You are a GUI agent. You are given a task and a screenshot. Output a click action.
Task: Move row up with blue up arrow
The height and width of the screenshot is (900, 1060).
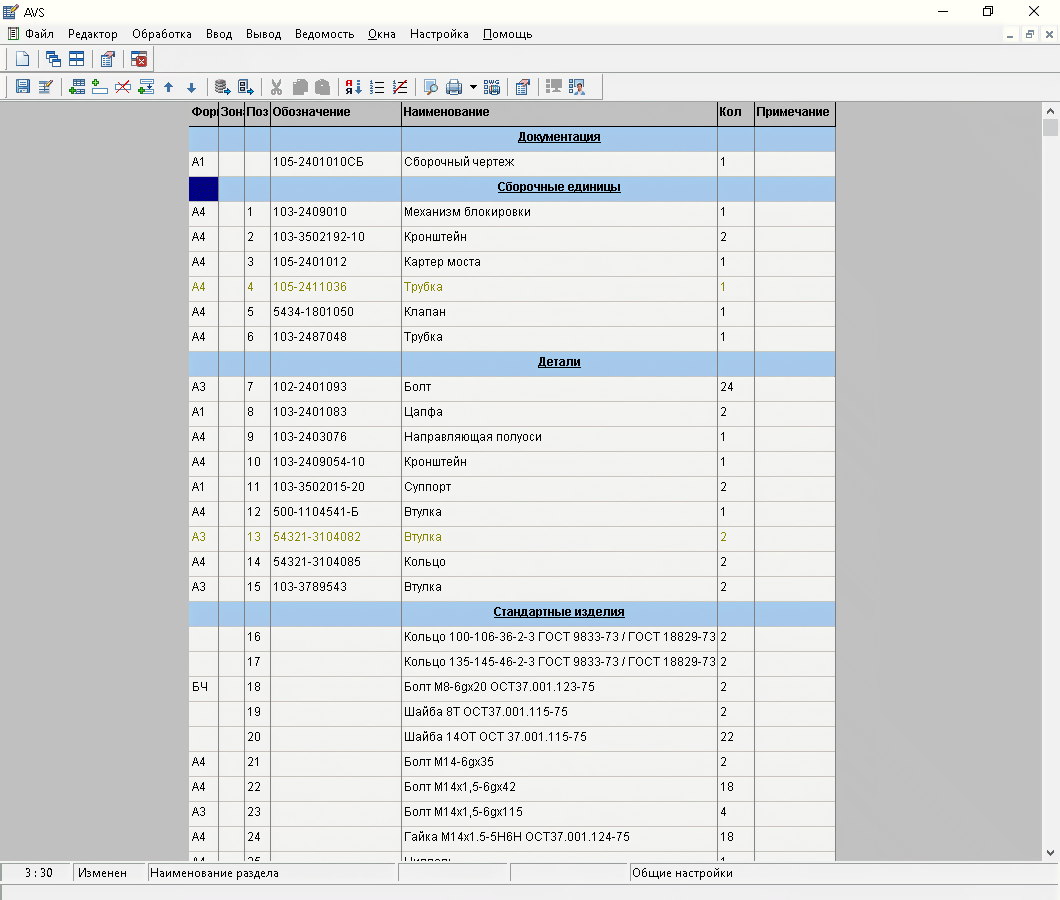pos(168,87)
